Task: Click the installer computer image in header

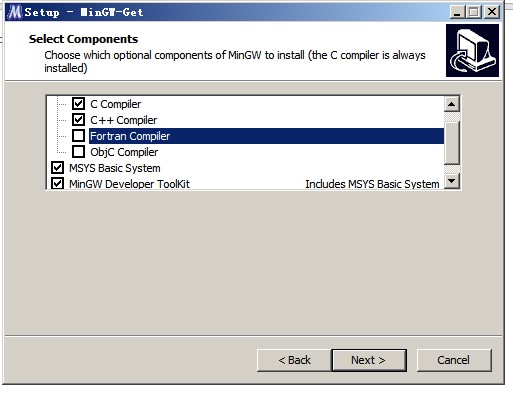Action: 472,50
